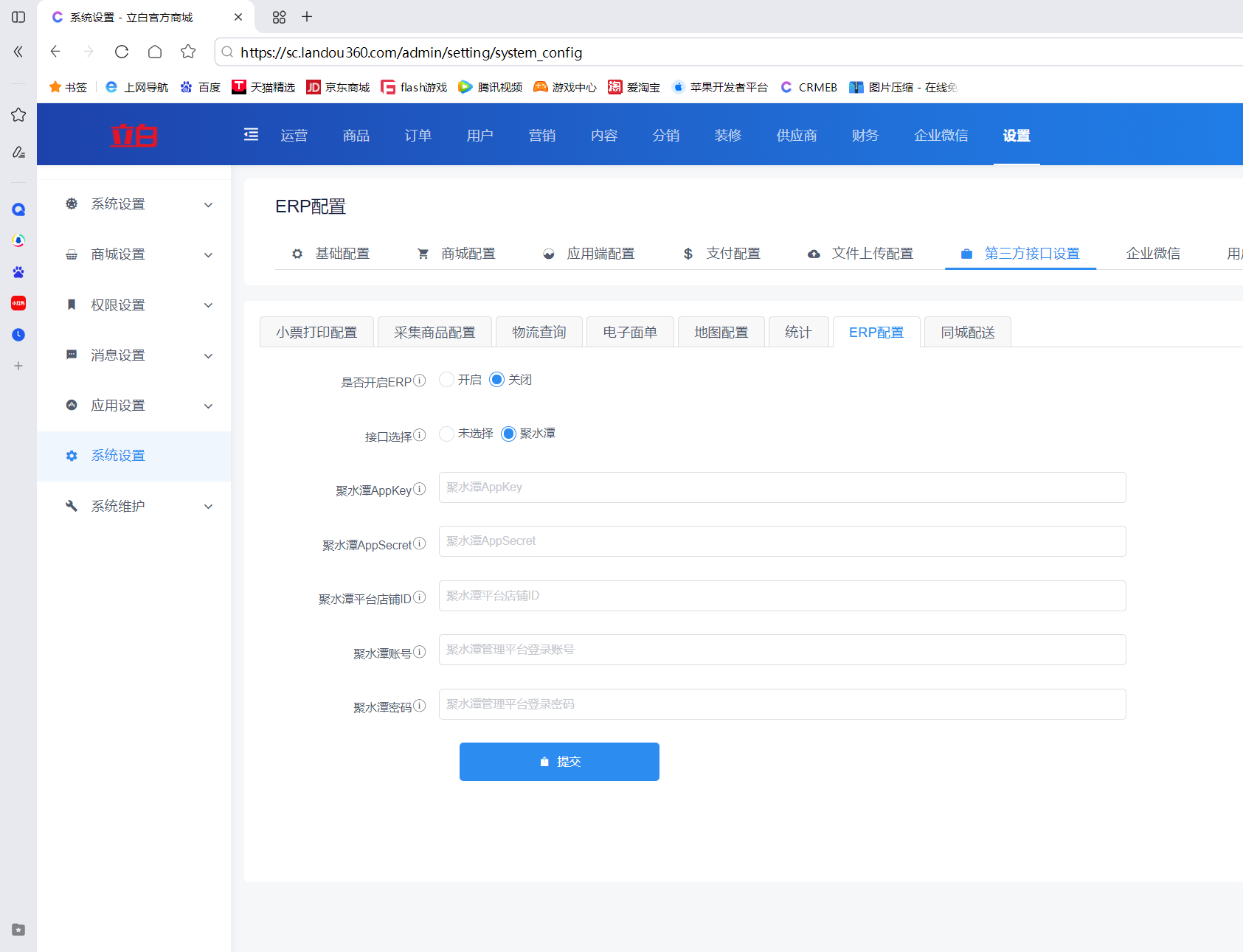This screenshot has width=1243, height=952.
Task: Go back to the previous page
Action: pyautogui.click(x=55, y=52)
